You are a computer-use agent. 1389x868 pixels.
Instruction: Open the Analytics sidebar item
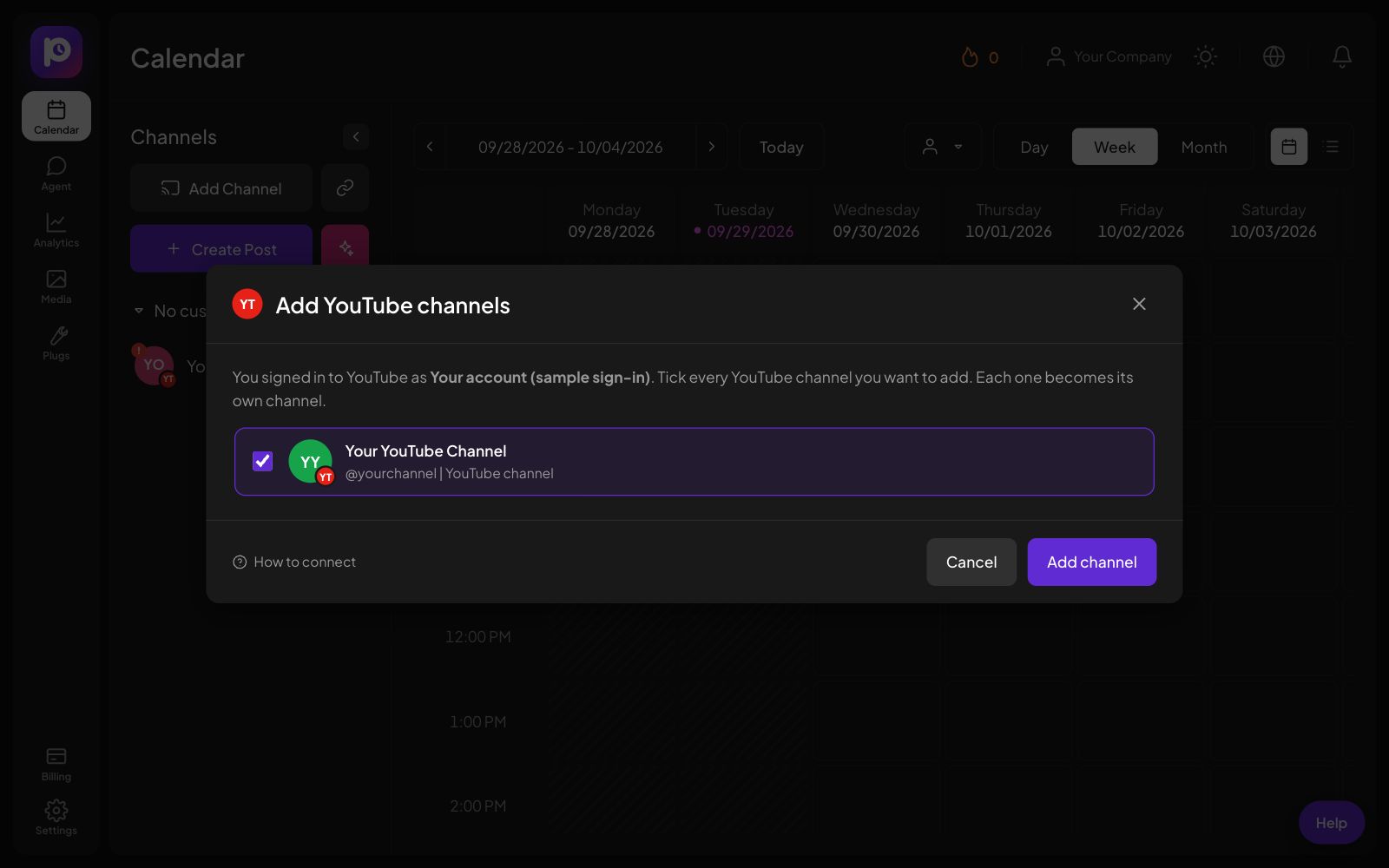[x=56, y=230]
